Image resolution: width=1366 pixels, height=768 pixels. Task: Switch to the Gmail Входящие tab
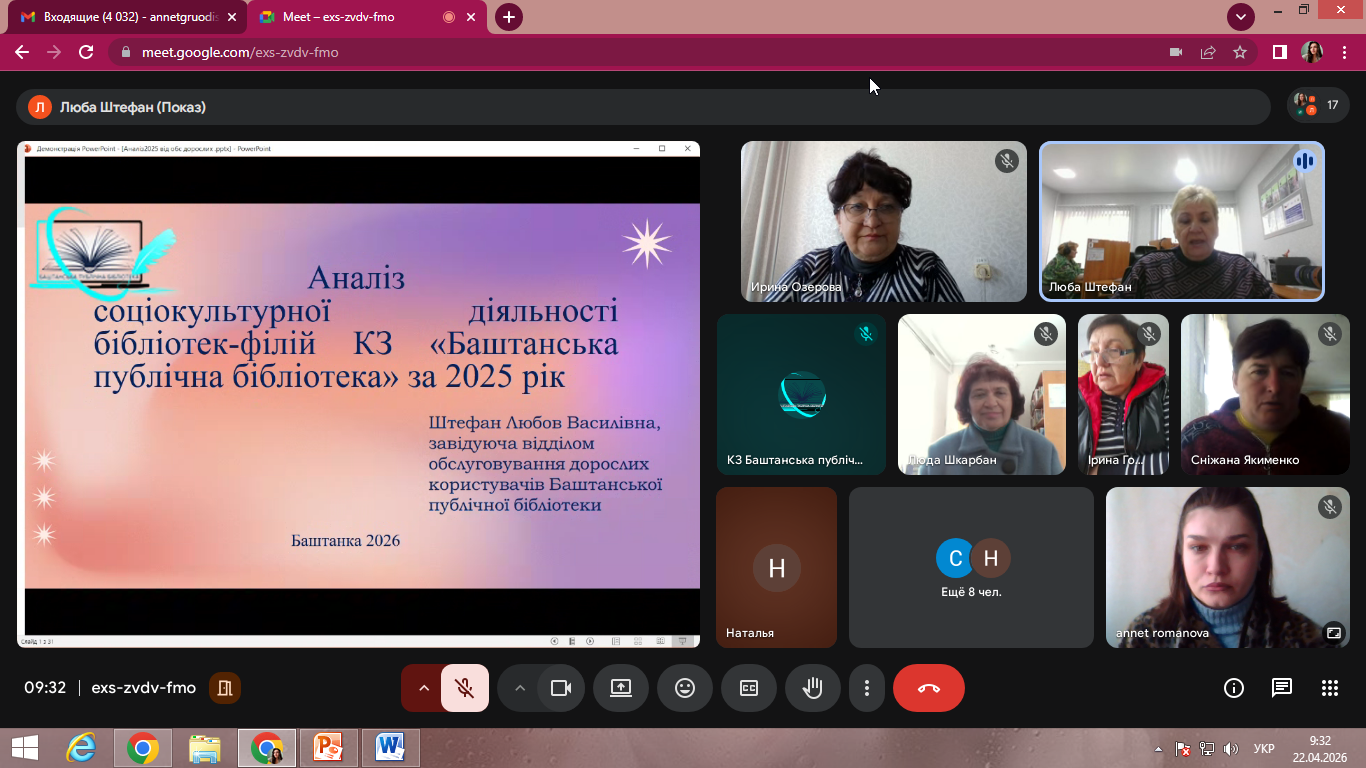(126, 17)
